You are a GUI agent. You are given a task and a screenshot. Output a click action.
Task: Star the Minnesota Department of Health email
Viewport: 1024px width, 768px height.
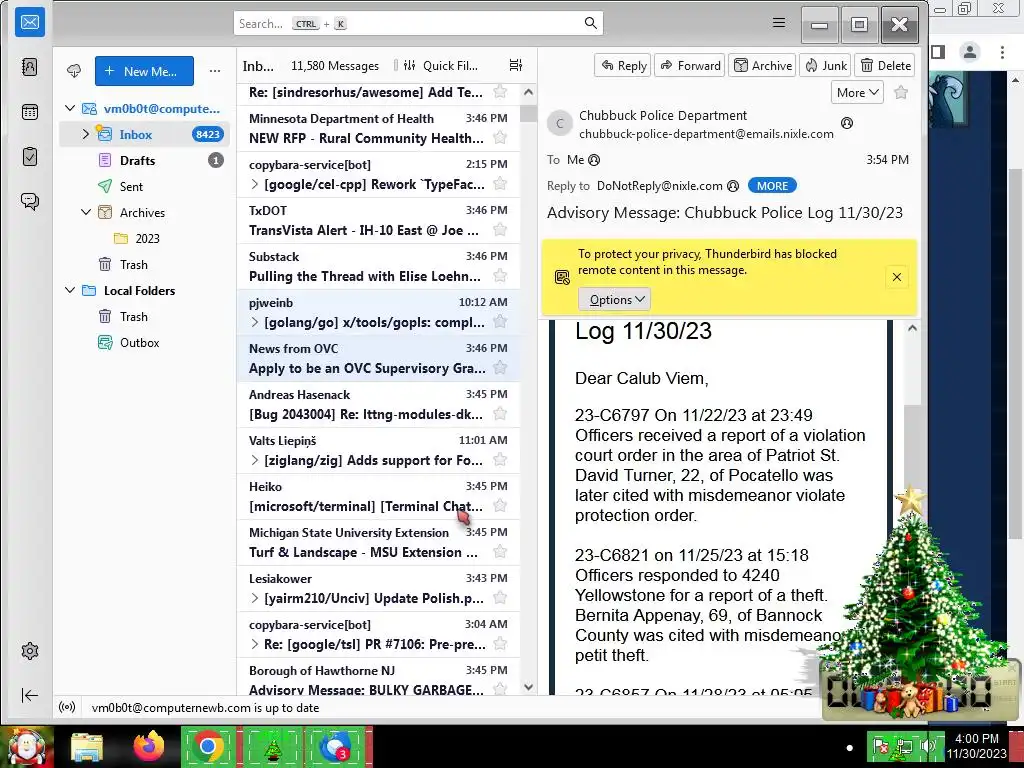(x=500, y=138)
